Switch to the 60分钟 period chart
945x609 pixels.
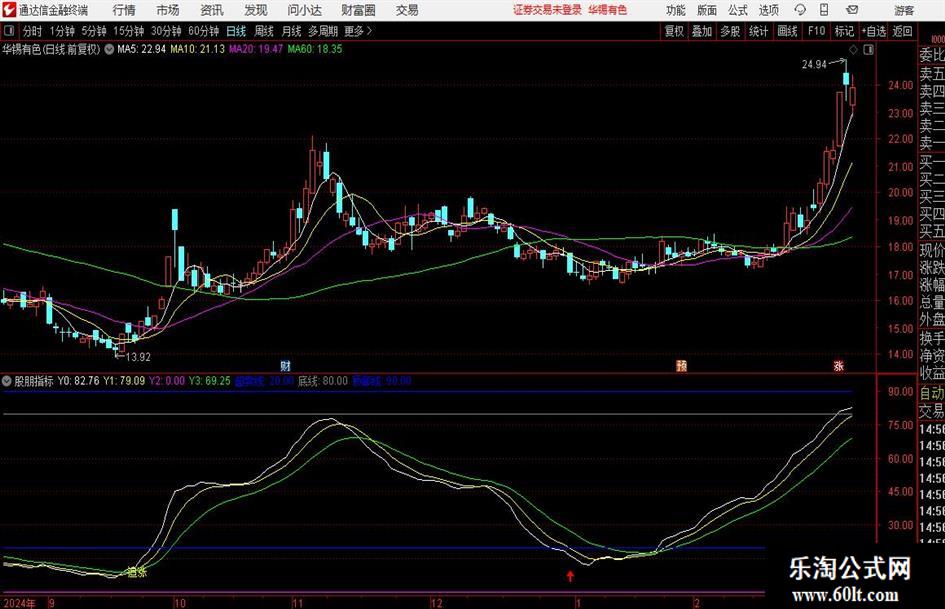(203, 31)
